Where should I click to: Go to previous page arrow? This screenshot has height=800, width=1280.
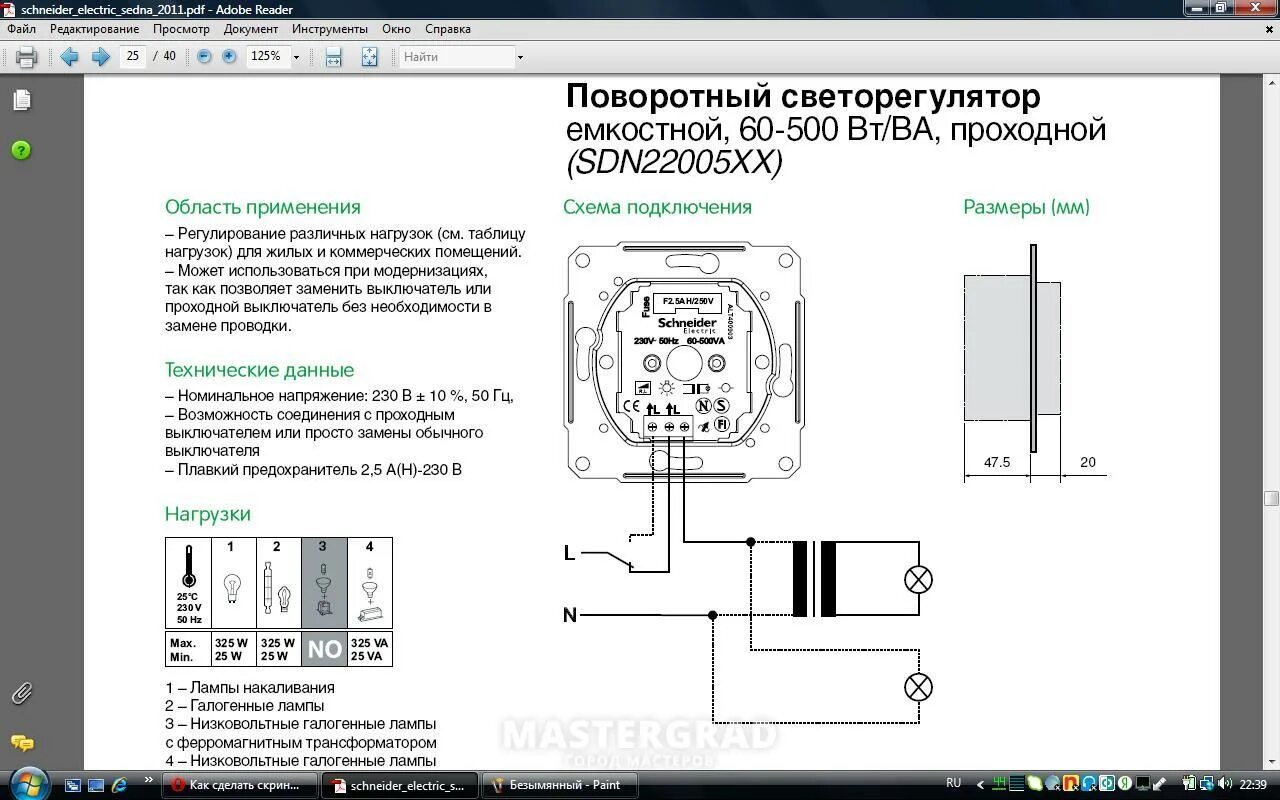(69, 57)
